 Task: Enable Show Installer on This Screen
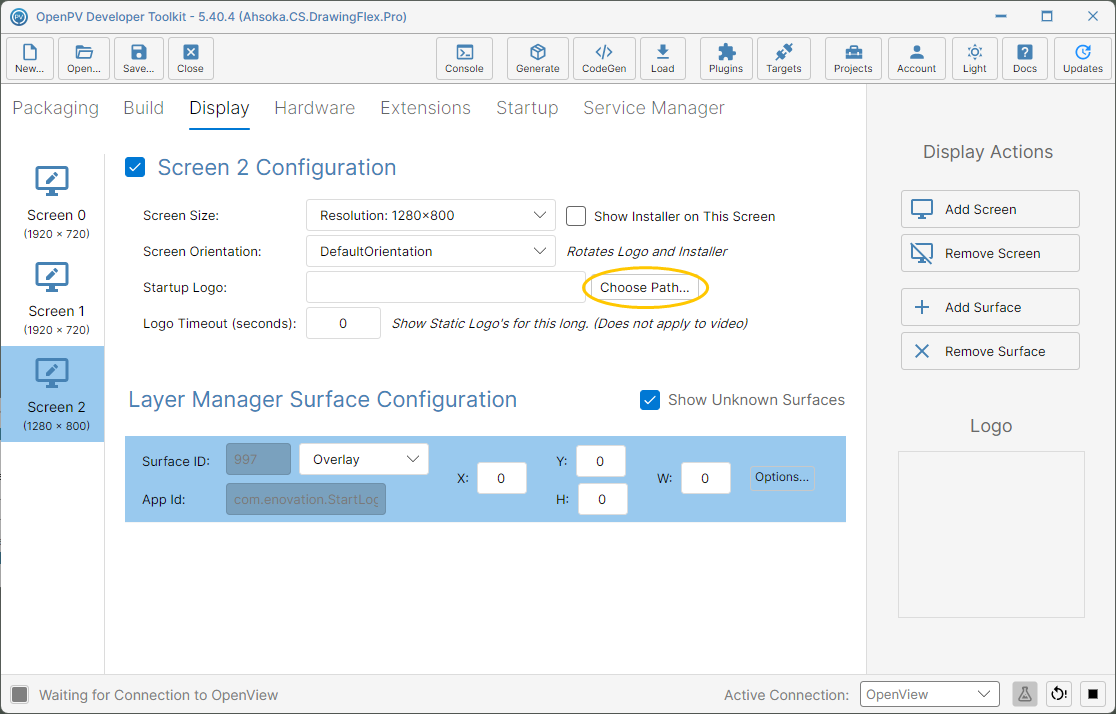click(x=576, y=216)
